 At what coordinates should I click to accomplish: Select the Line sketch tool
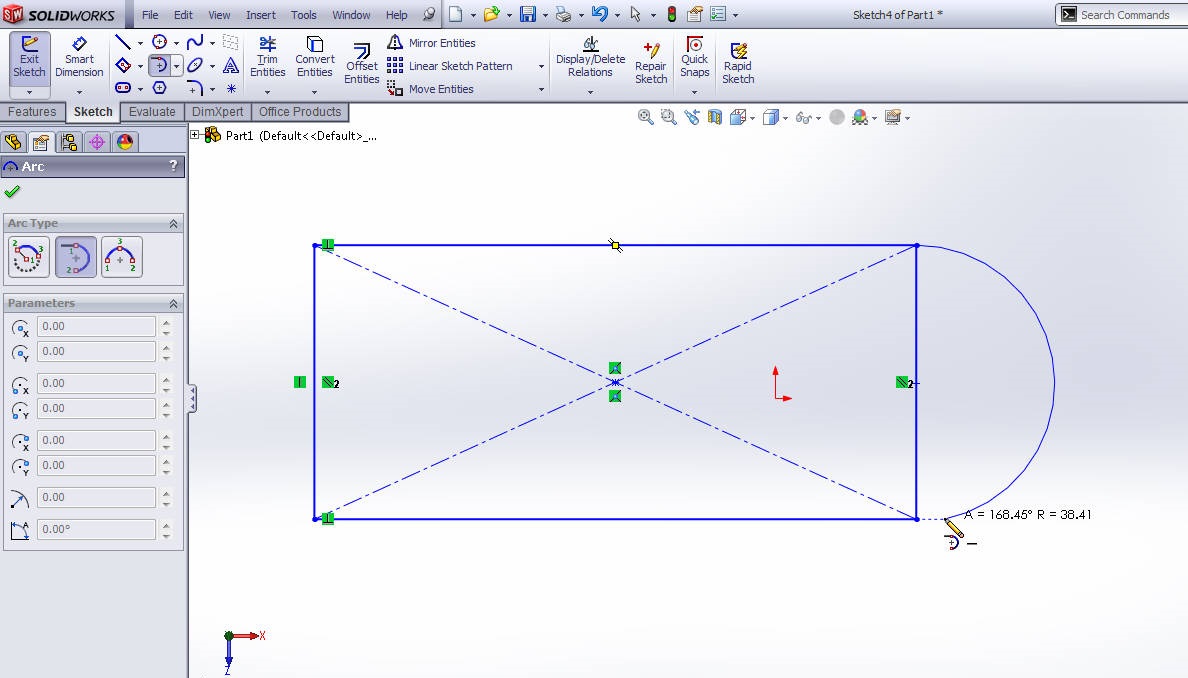pyautogui.click(x=122, y=41)
